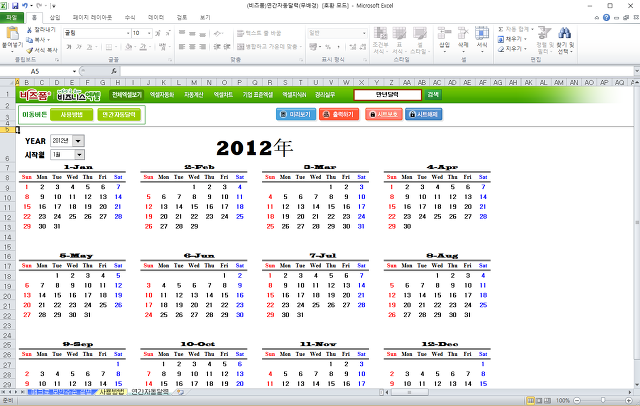This screenshot has width=640, height=406.
Task: Open the font size dropdown showing 10
Action: (149, 33)
